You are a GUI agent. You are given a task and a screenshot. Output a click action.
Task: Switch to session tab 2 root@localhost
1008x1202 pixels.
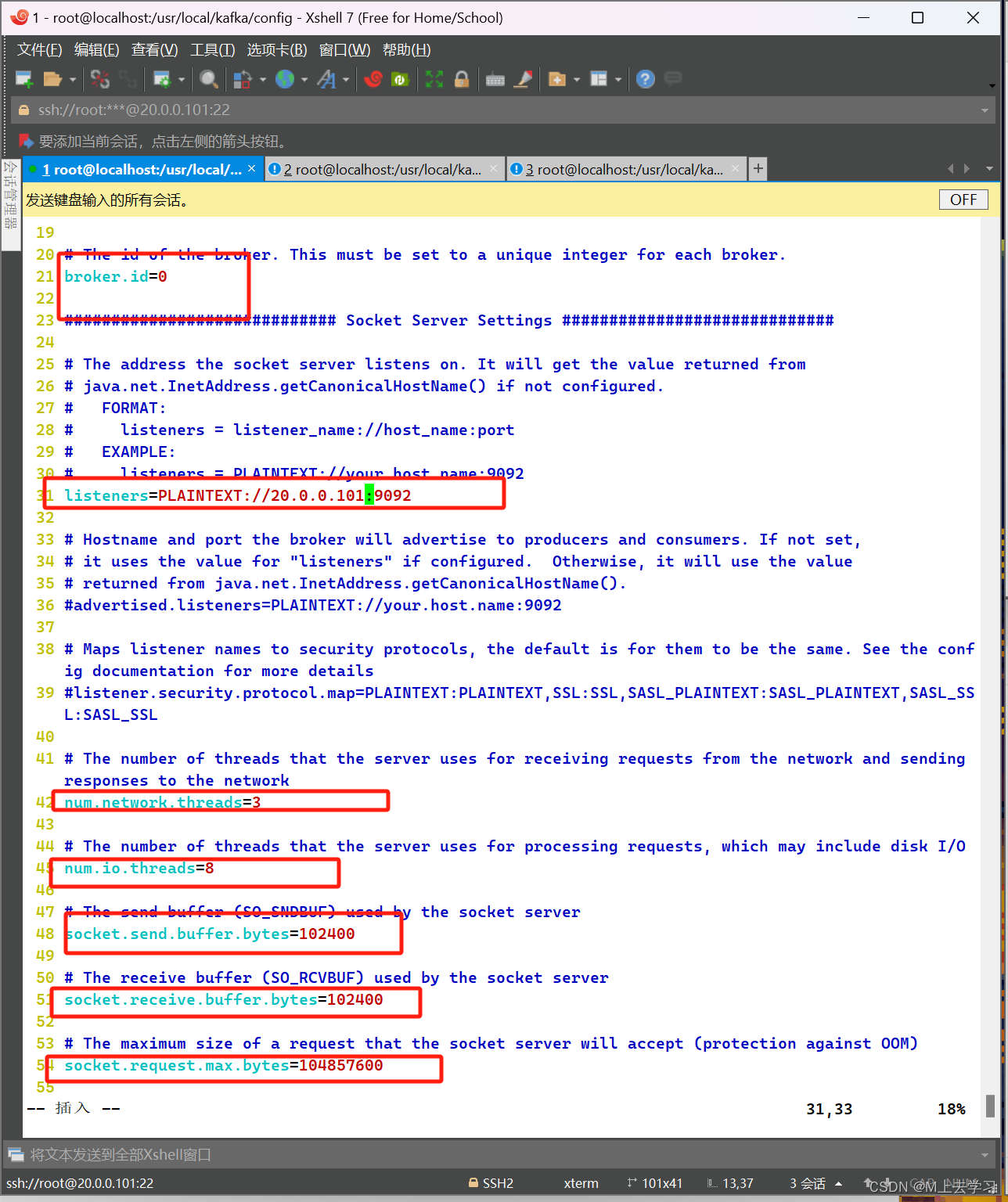point(383,169)
